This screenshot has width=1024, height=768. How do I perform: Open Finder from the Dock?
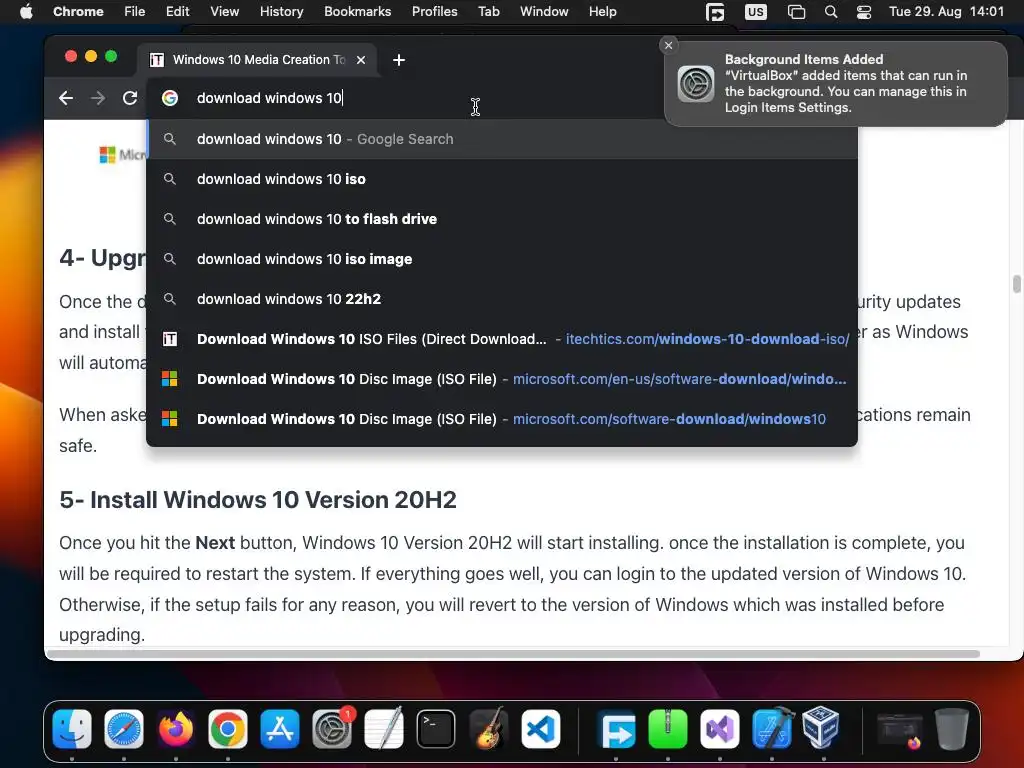(x=72, y=728)
